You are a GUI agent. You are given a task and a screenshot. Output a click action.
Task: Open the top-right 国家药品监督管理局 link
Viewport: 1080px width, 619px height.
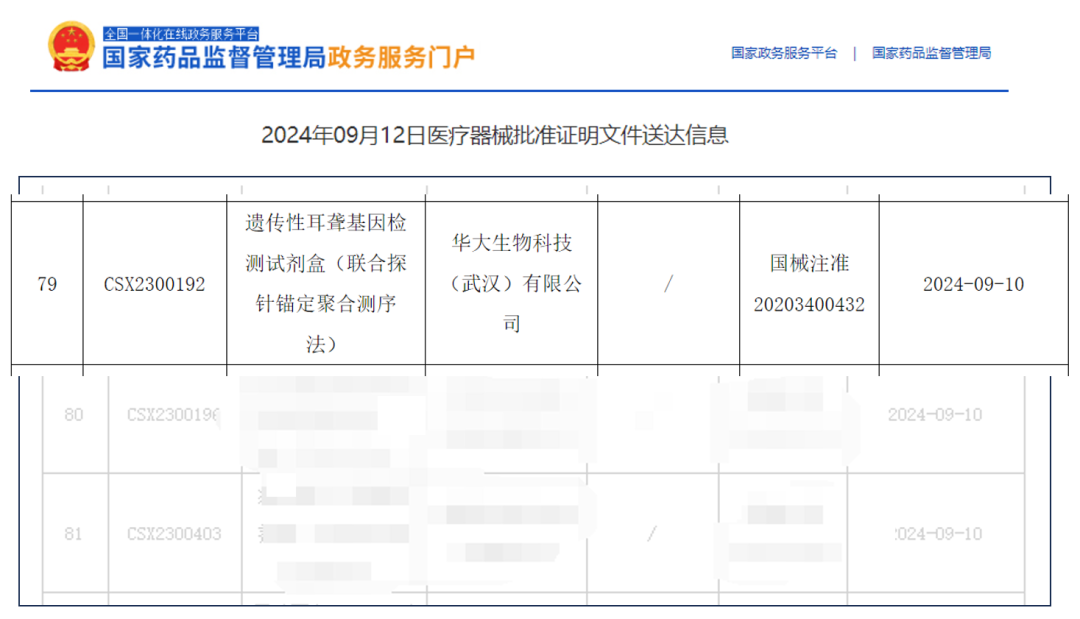(x=931, y=53)
